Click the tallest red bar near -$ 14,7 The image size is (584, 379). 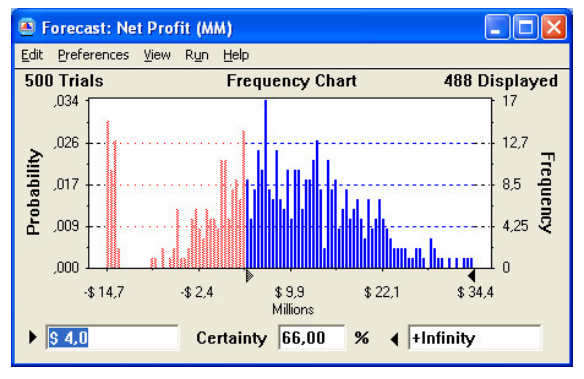coord(108,194)
